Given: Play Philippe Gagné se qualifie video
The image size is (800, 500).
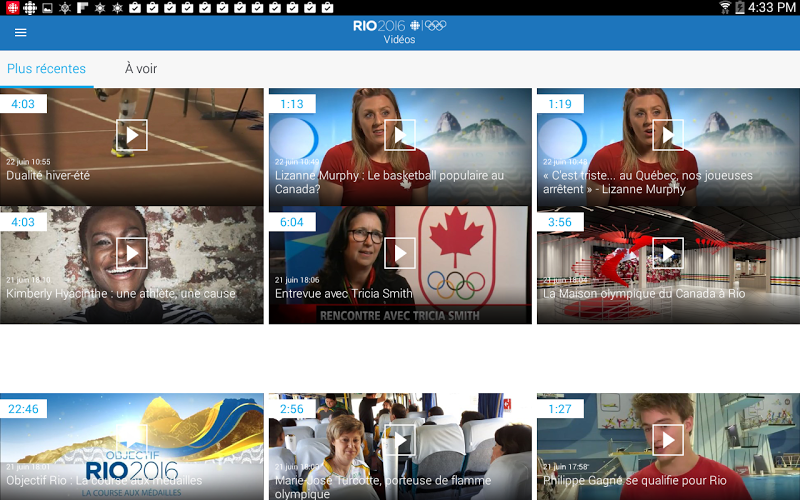Looking at the screenshot, I should pos(668,440).
